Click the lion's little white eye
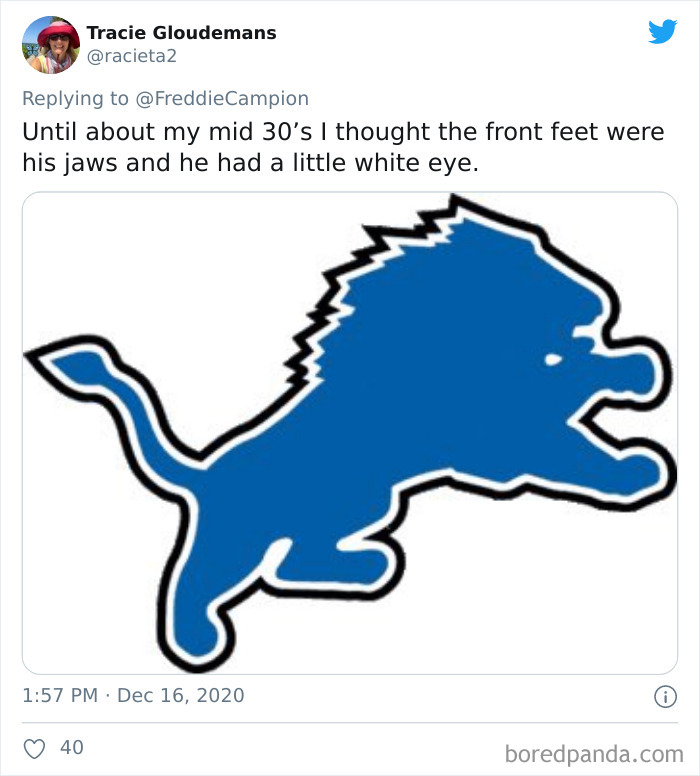This screenshot has width=700, height=776. pos(552,357)
